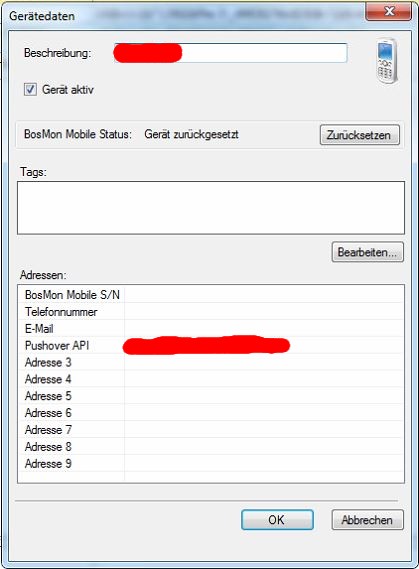The width and height of the screenshot is (419, 569).
Task: Select the Adresse 8 row
Action: tap(211, 447)
